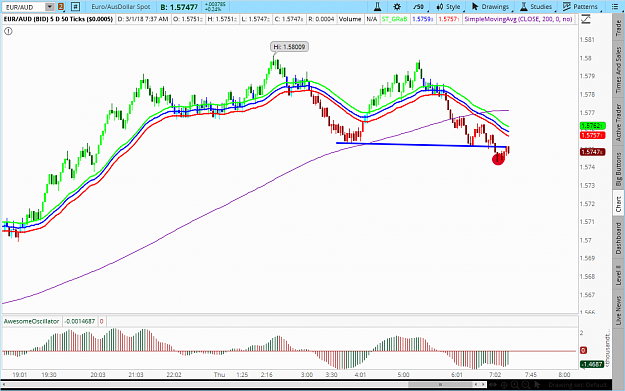Click the horizontal scrollbar thumb
The width and height of the screenshot is (625, 391).
(440, 385)
